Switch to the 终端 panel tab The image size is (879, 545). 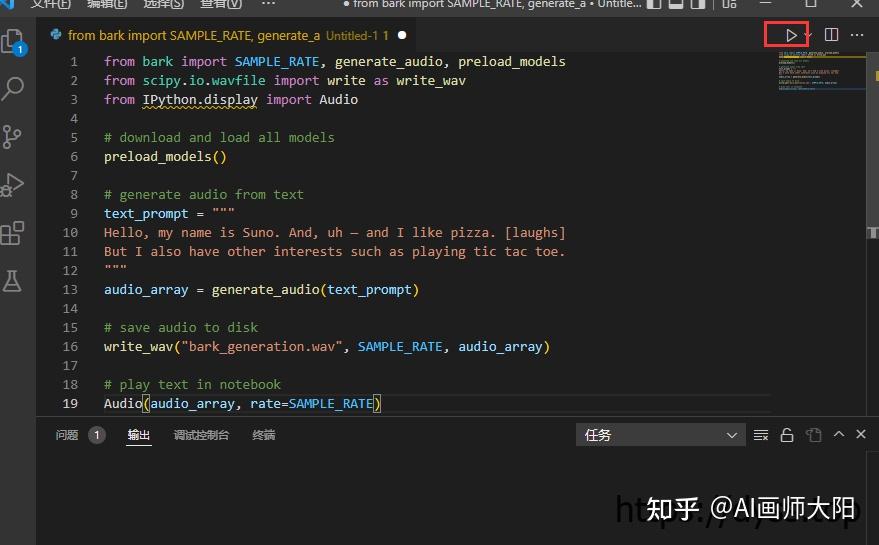click(263, 435)
